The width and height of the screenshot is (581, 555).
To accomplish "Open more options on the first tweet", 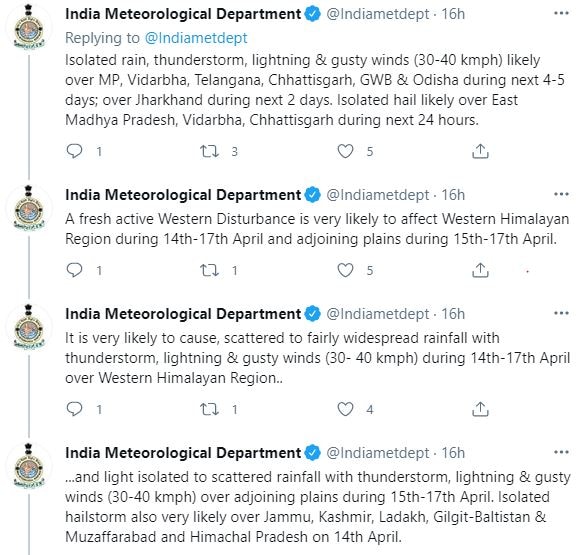I will pos(561,14).
